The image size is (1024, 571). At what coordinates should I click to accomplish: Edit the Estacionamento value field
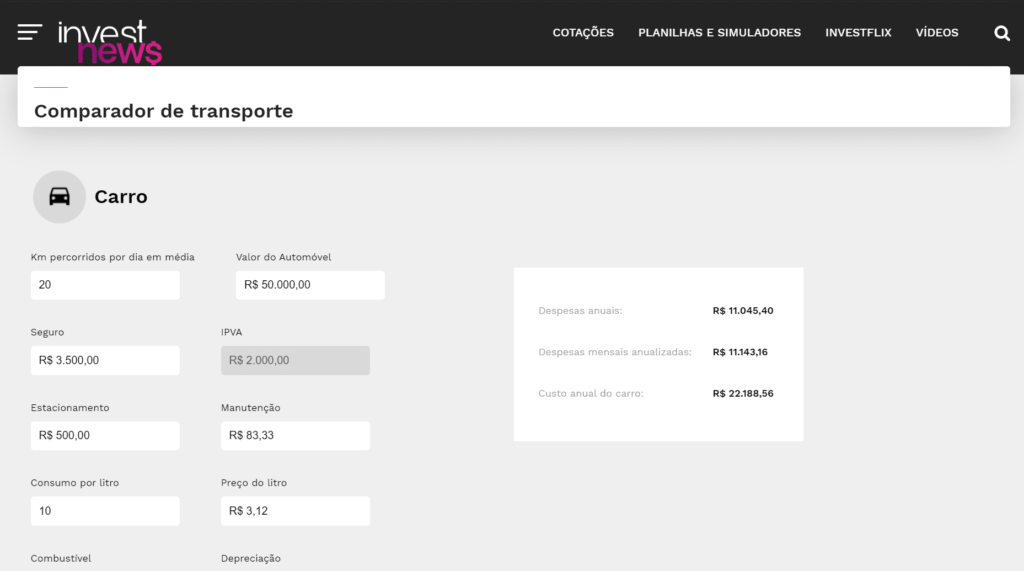(105, 435)
